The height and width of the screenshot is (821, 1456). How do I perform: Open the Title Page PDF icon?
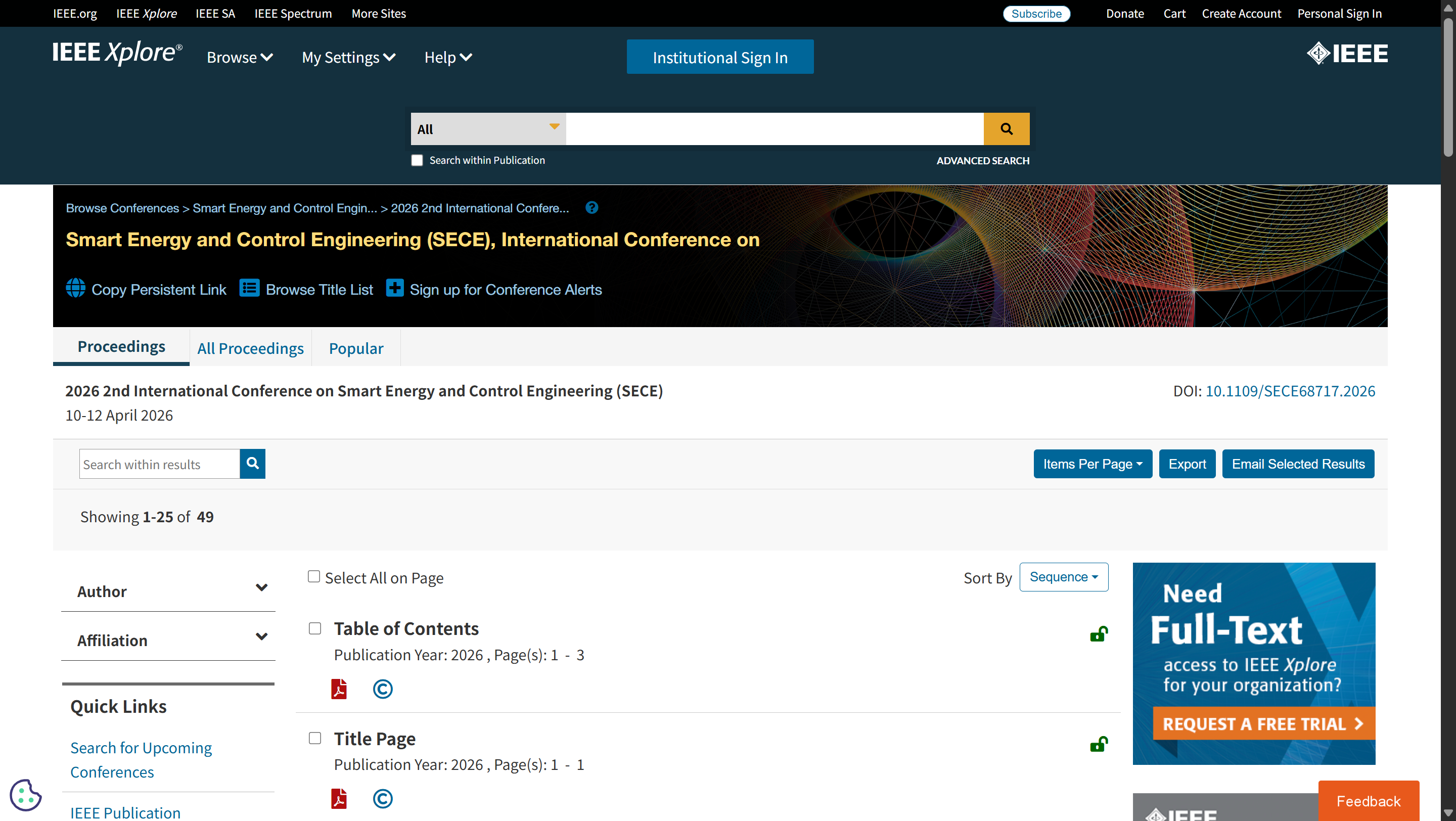click(339, 798)
